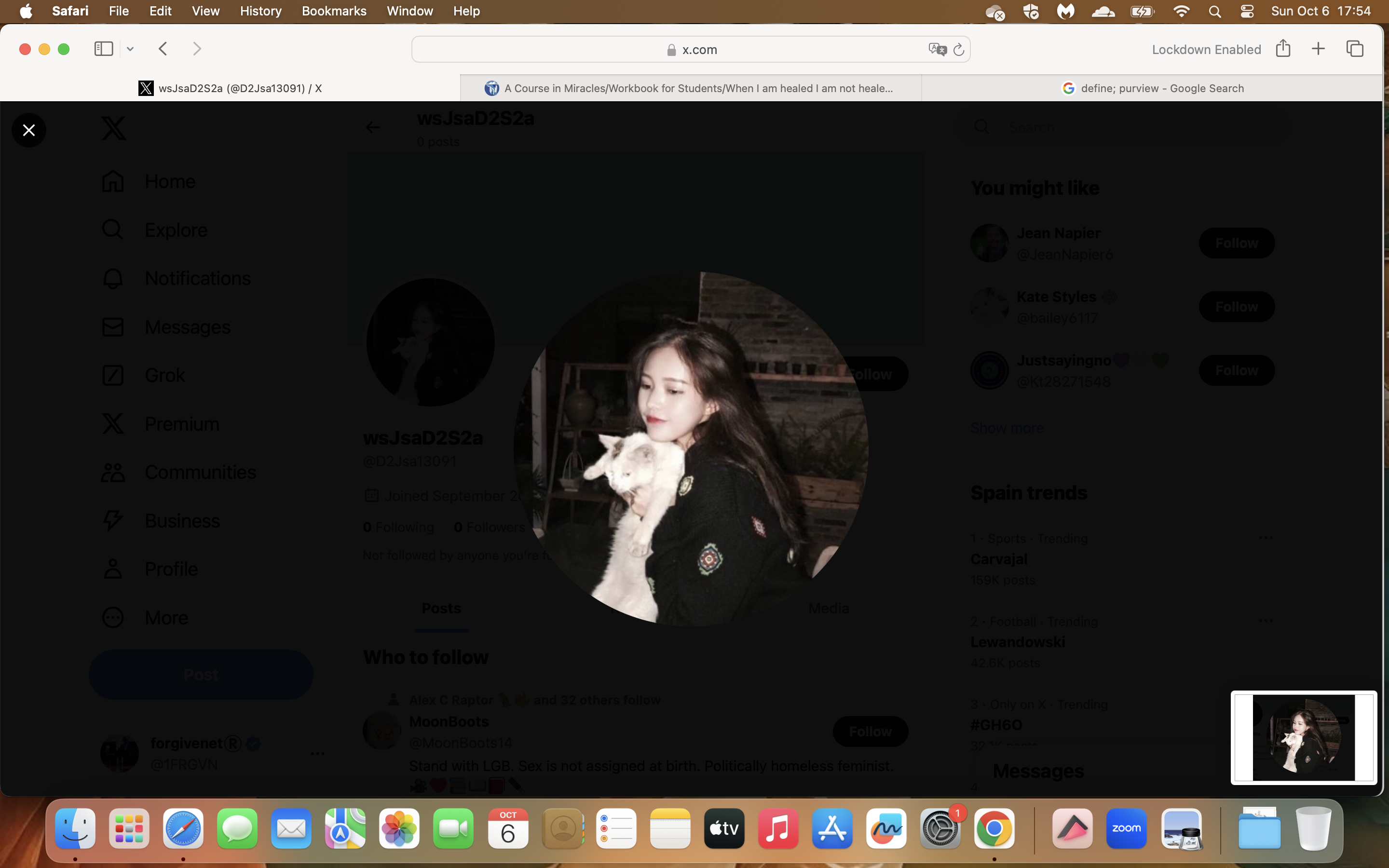The image size is (1389, 868).
Task: Open the translate page icon in address bar
Action: click(937, 49)
